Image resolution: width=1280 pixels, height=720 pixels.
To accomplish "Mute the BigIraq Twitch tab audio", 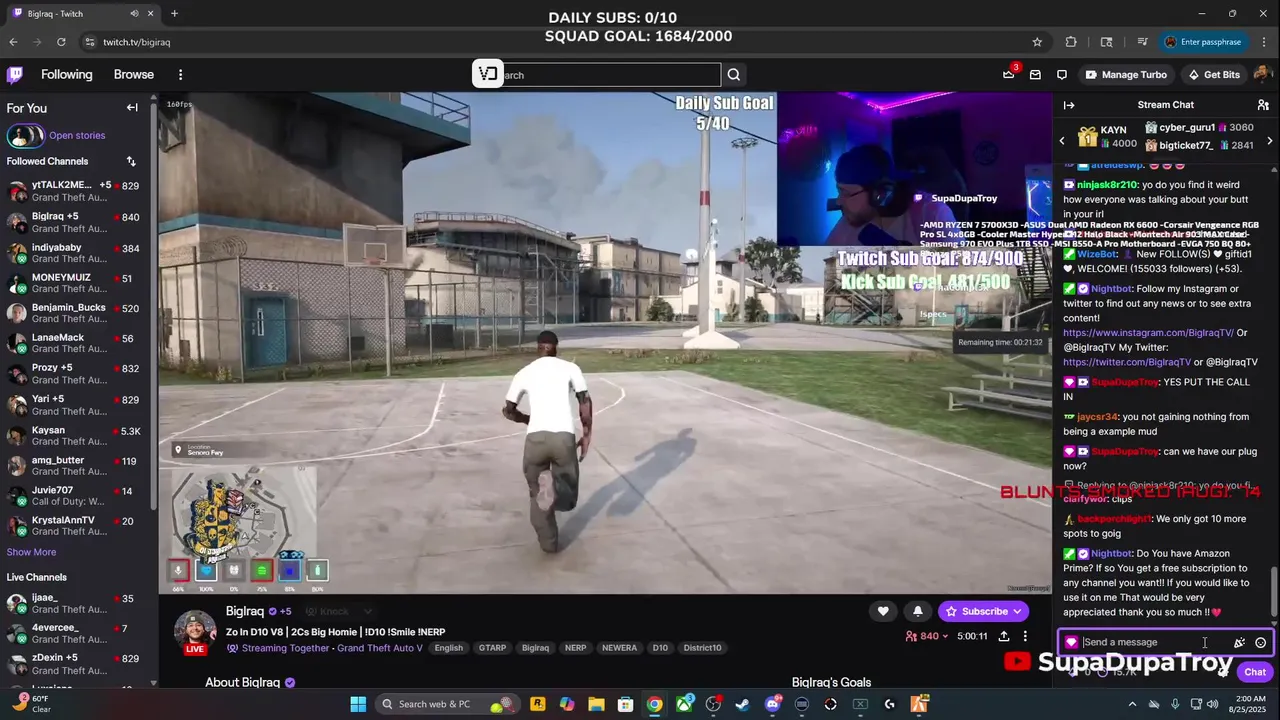I will [x=135, y=13].
